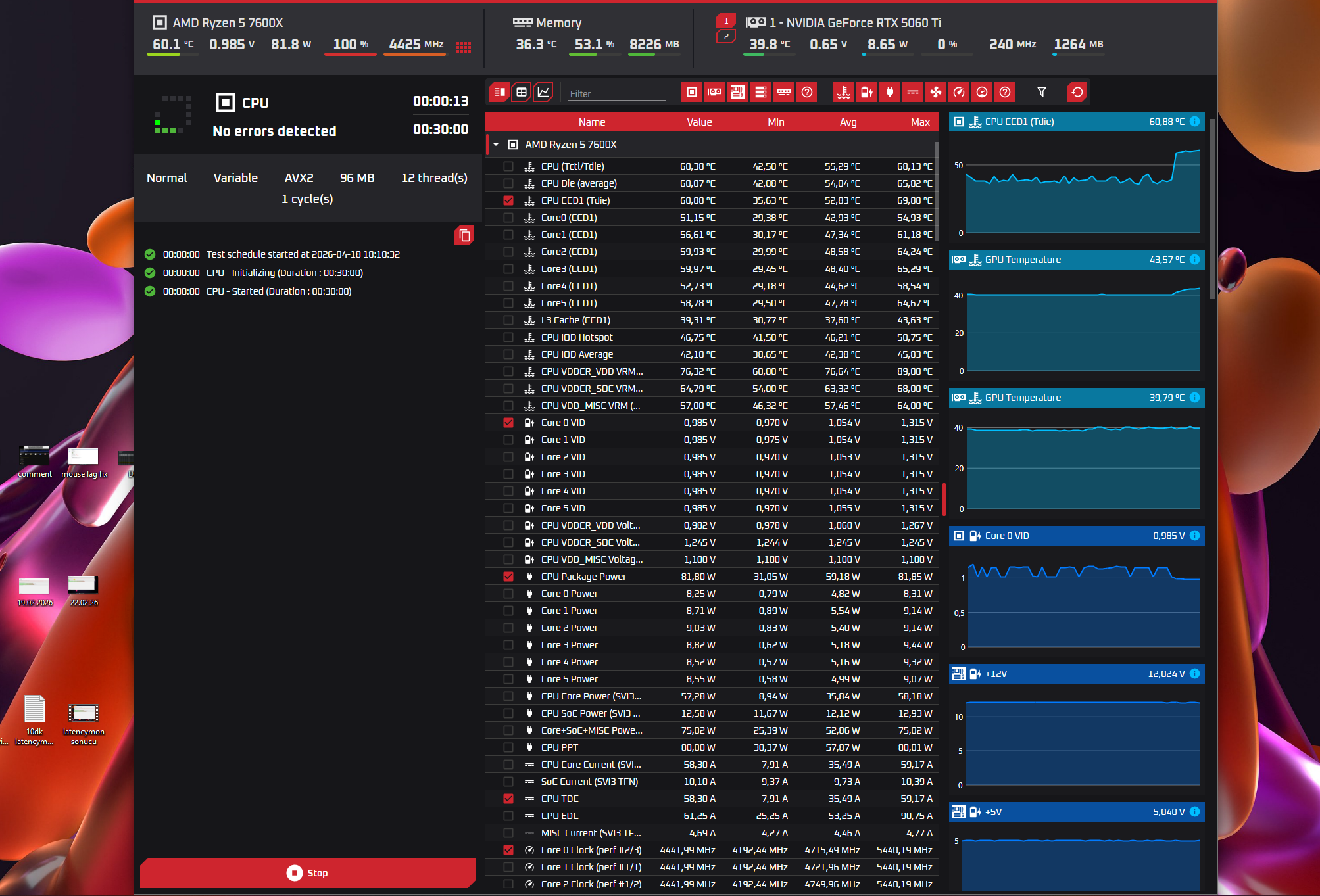Open info for the Core 0 VID graph
Screen dimensions: 1320x896
[x=1194, y=536]
